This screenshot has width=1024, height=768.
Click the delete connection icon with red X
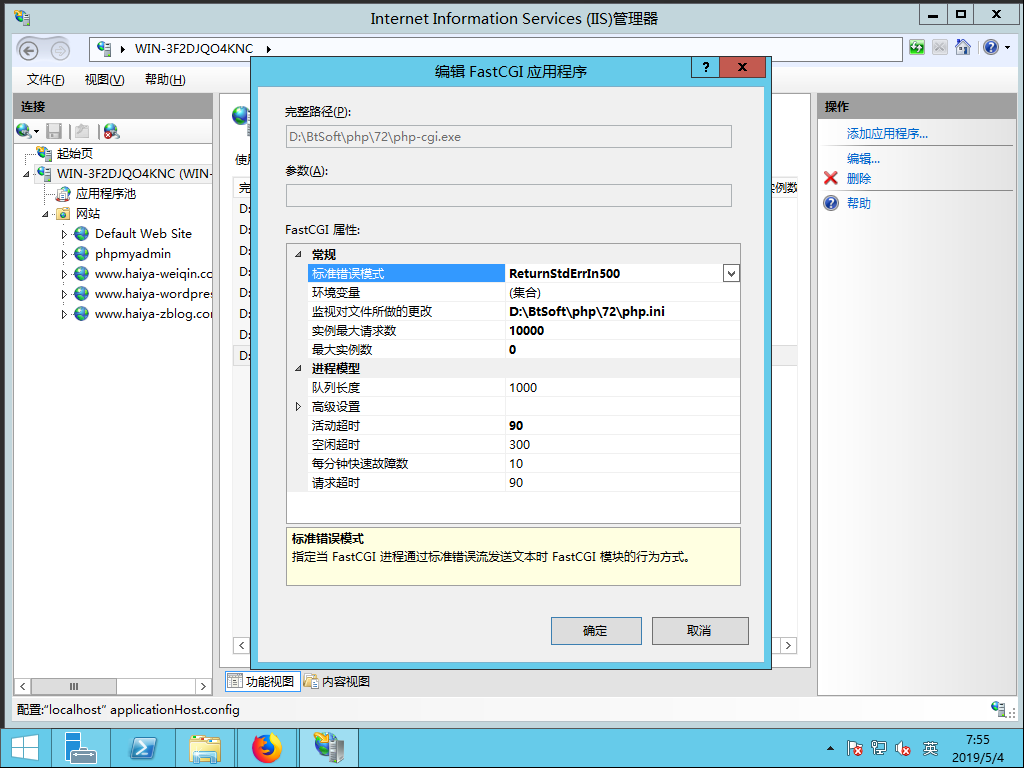pos(111,131)
